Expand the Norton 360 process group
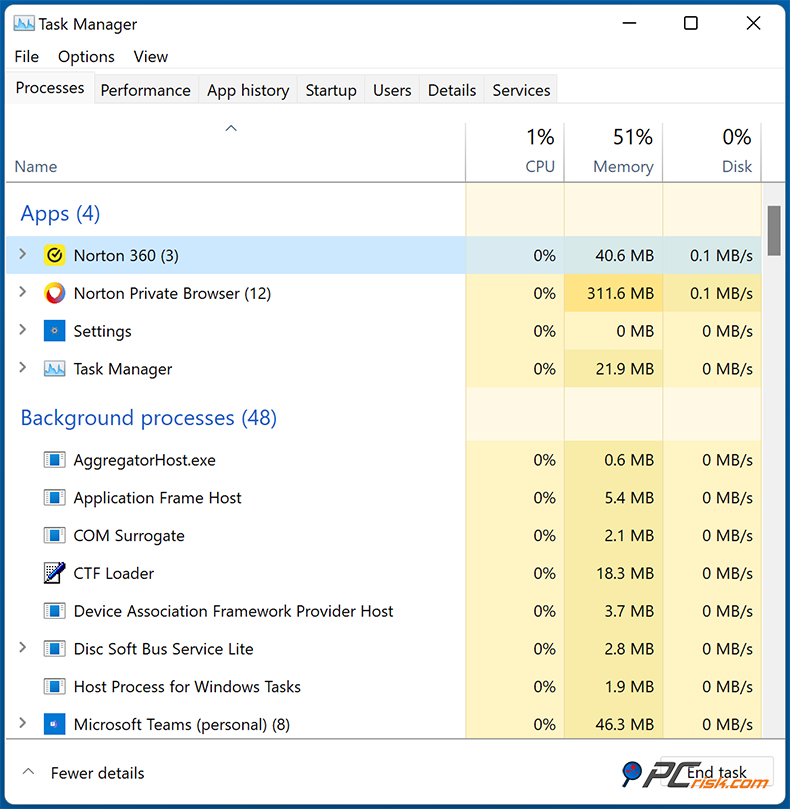Screen dimensions: 790x809 22,255
